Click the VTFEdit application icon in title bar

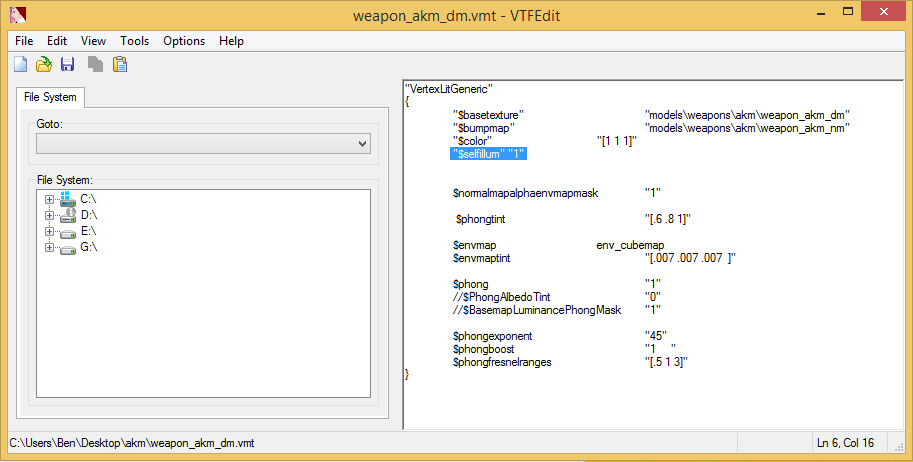click(18, 15)
